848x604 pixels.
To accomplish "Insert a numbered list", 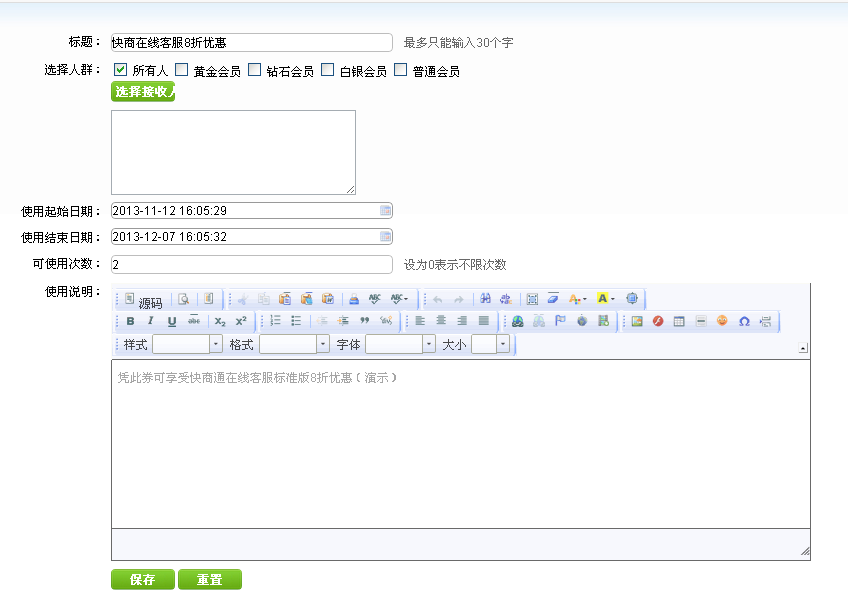I will pyautogui.click(x=275, y=321).
